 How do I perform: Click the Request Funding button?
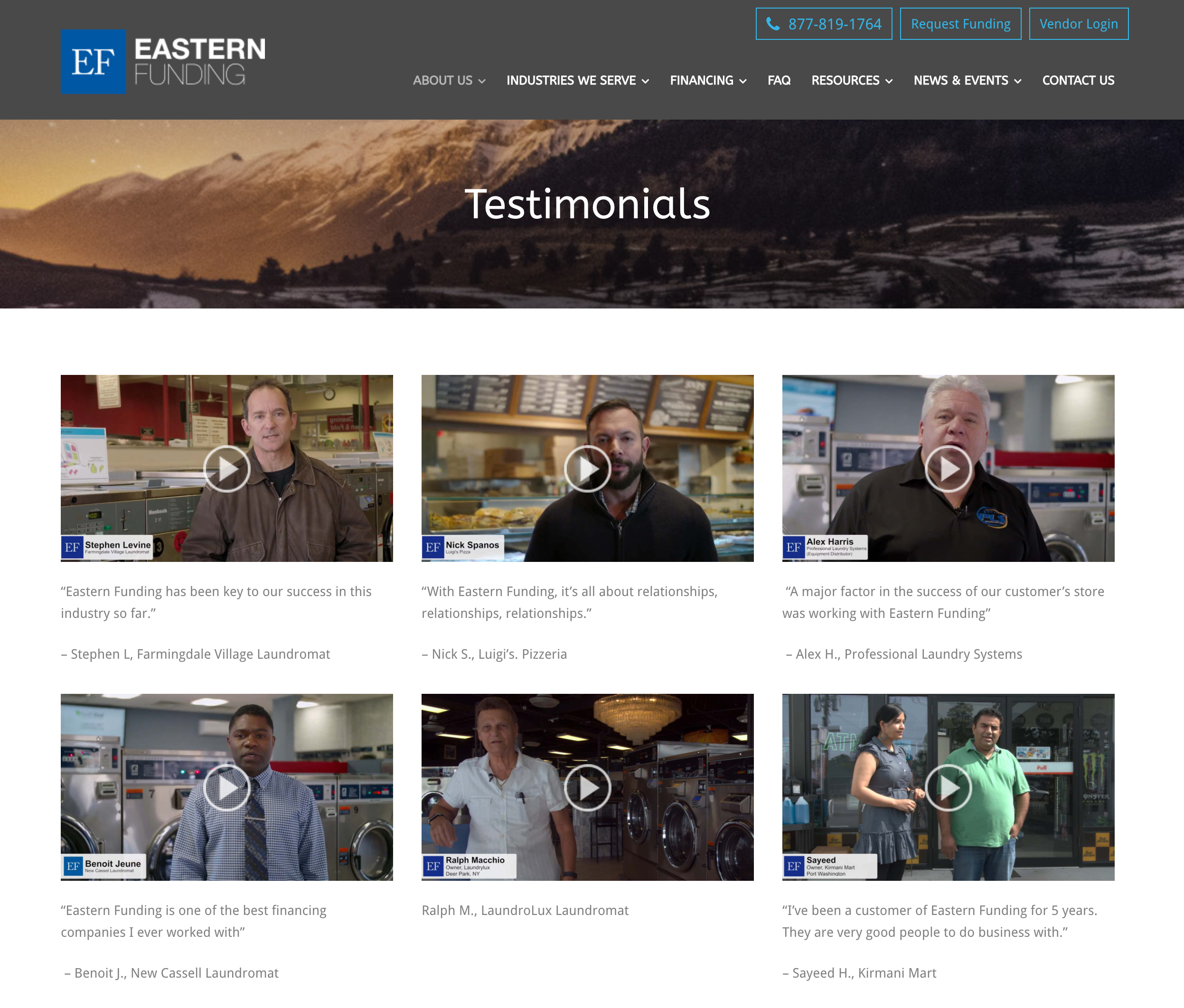[960, 24]
